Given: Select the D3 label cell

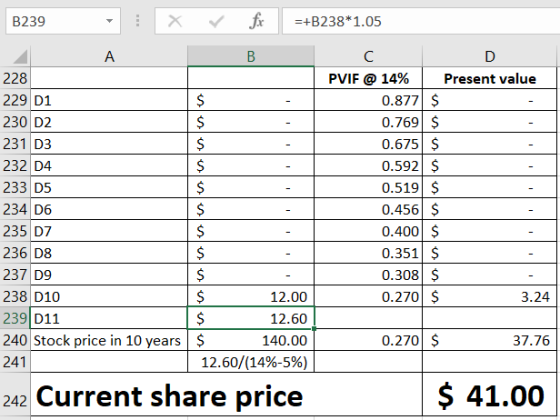Looking at the screenshot, I should 109,144.
